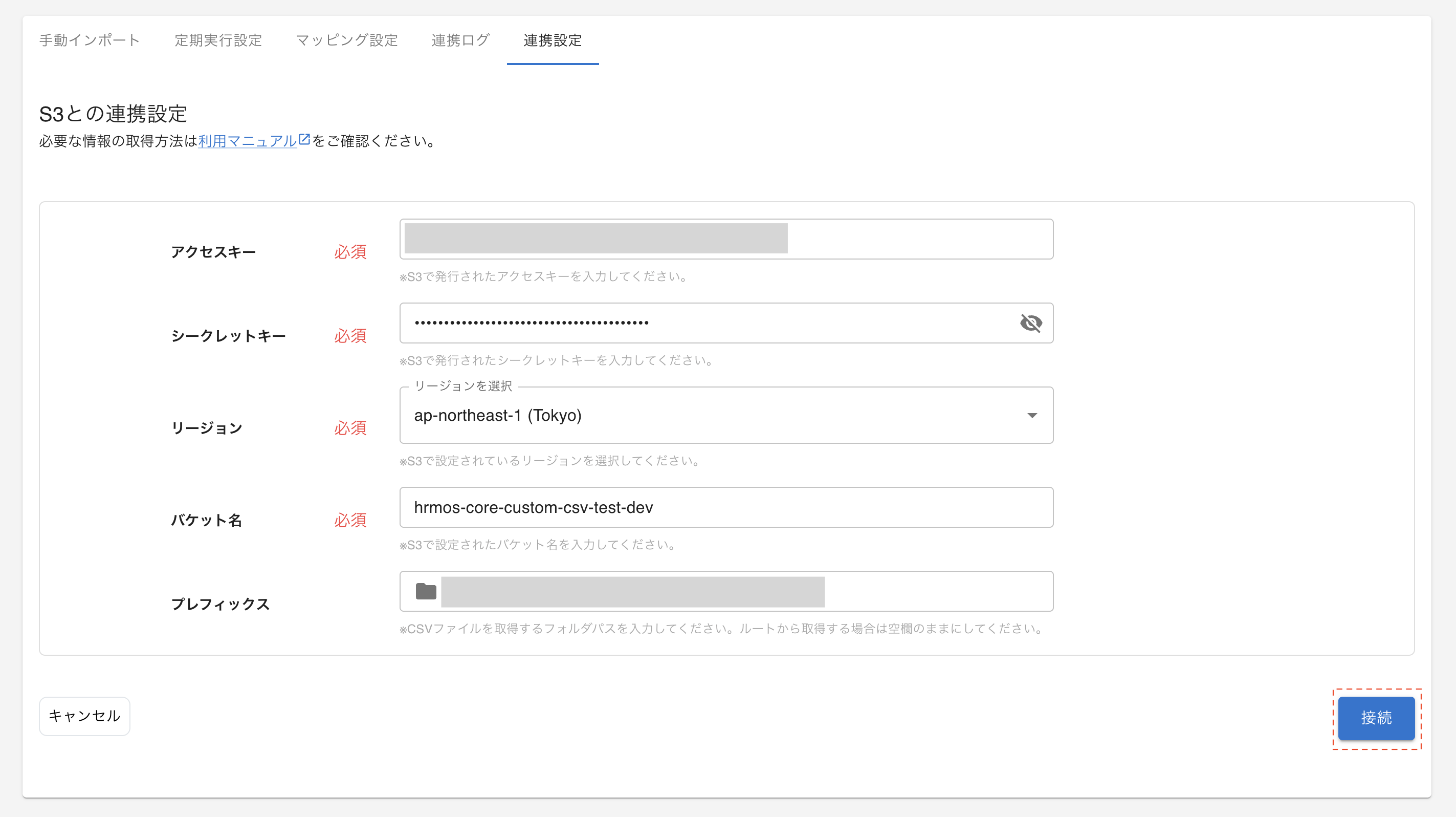Click the キャンセル button

pos(84,716)
